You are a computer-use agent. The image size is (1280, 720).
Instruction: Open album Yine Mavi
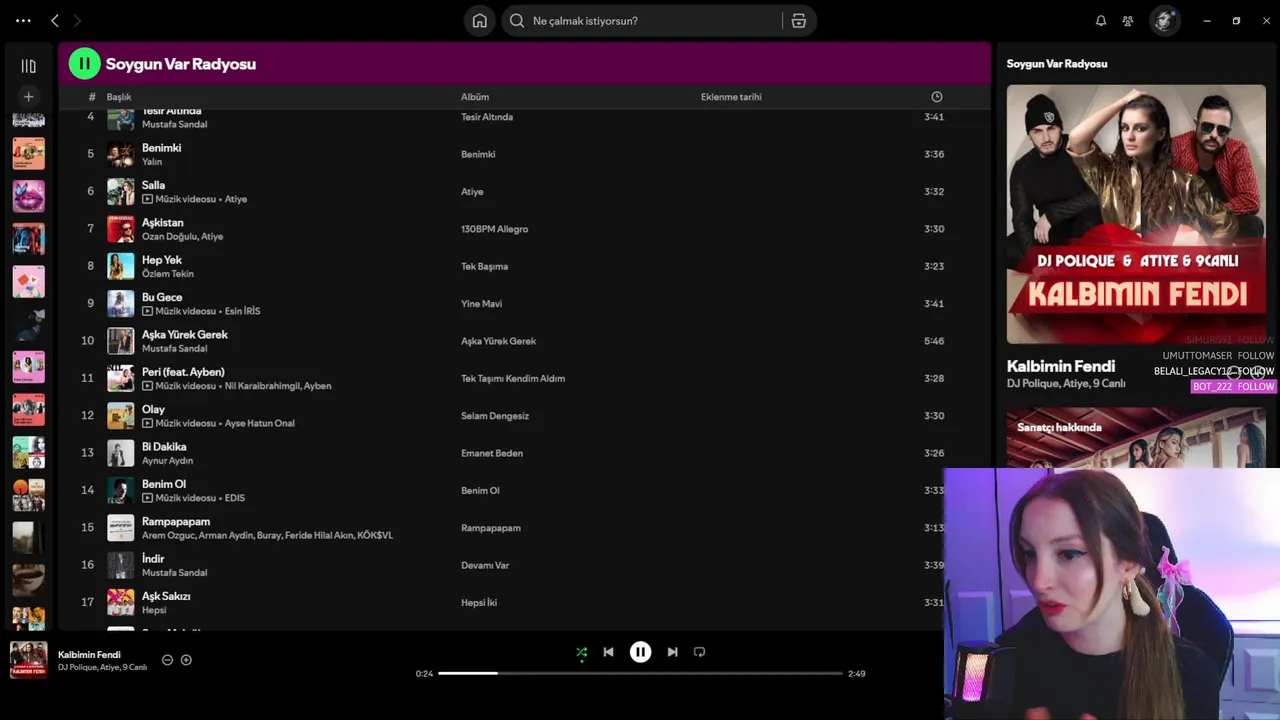click(481, 304)
